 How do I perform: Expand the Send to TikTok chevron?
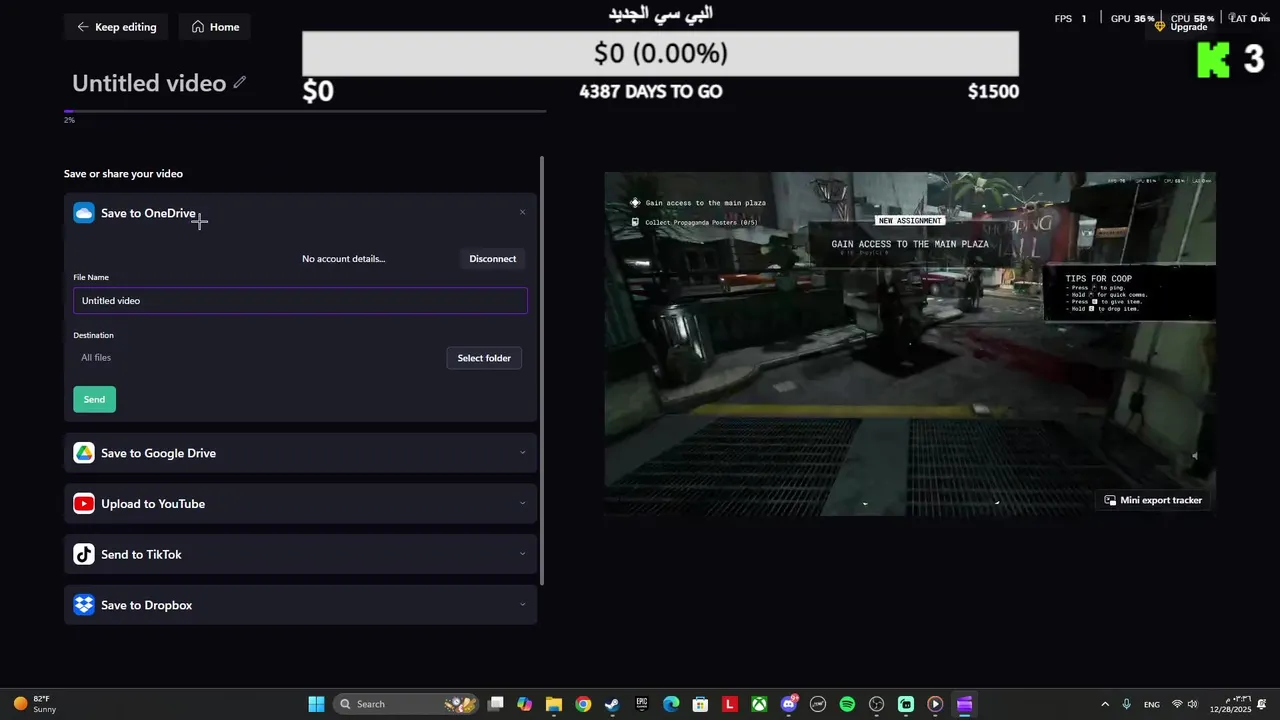coord(522,554)
